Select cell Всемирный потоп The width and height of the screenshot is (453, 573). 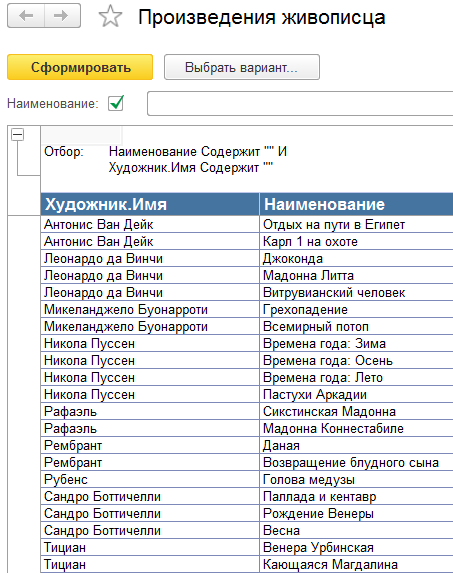pos(356,326)
